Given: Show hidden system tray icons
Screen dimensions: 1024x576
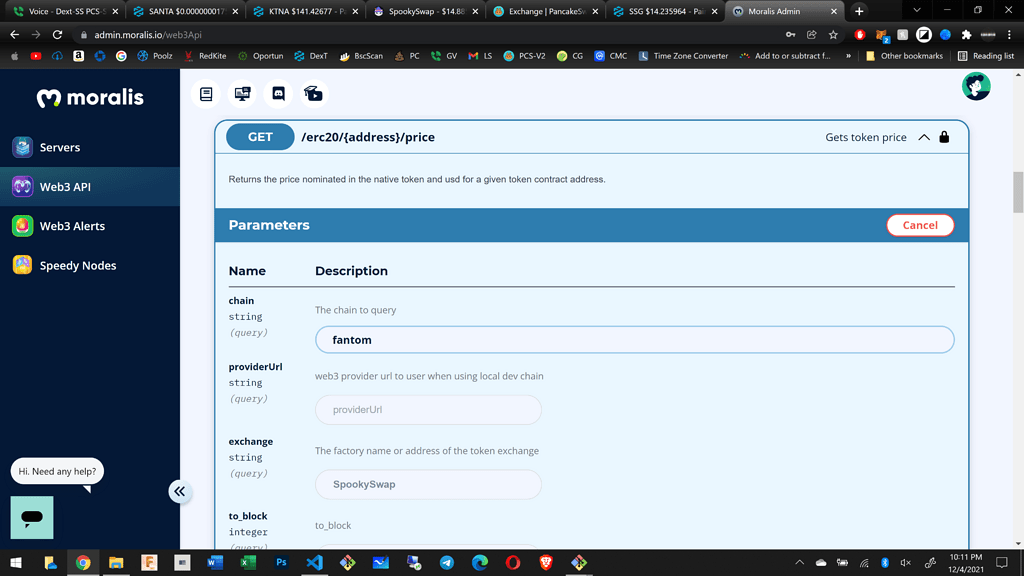Looking at the screenshot, I should [799, 562].
